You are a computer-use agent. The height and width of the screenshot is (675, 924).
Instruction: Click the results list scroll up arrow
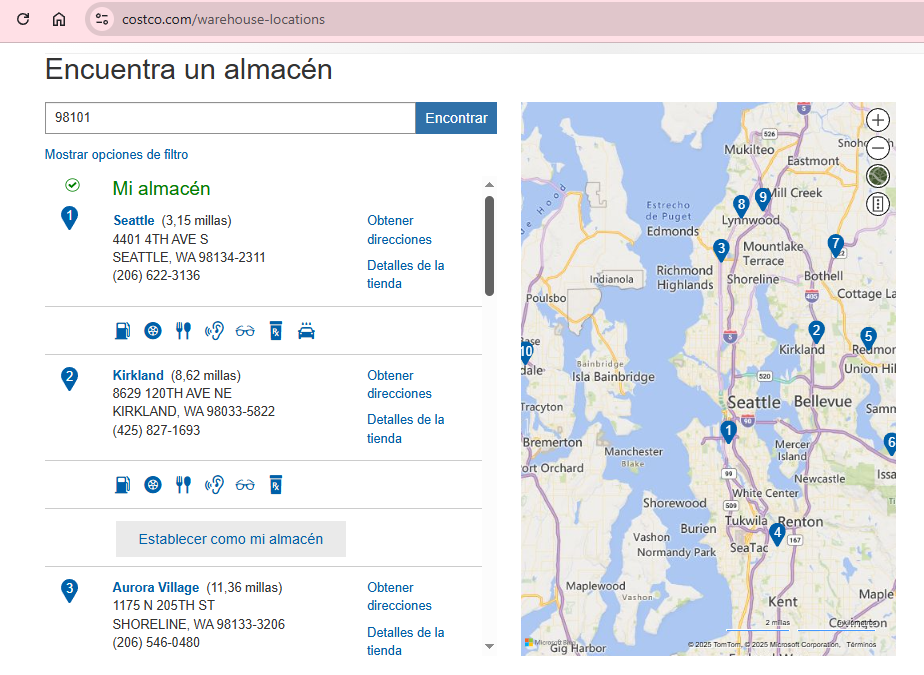coord(489,185)
